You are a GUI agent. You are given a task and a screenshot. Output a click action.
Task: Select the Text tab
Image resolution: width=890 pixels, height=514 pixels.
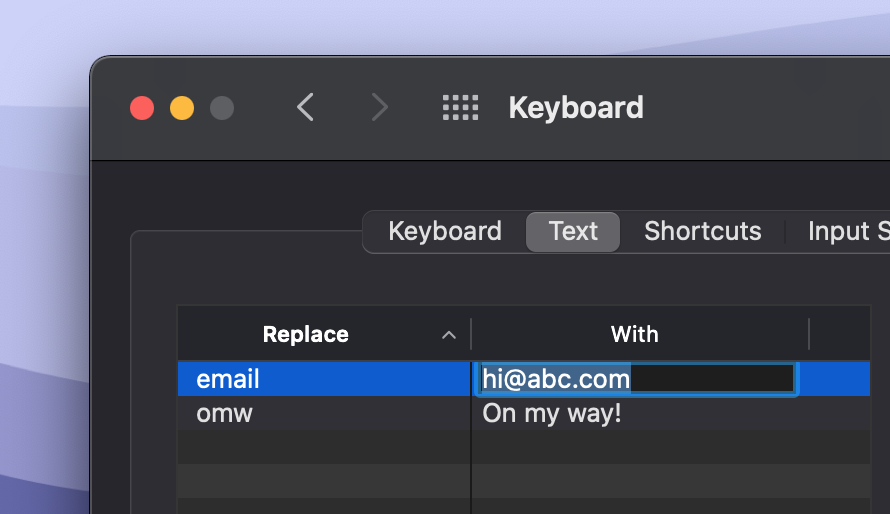pyautogui.click(x=573, y=231)
